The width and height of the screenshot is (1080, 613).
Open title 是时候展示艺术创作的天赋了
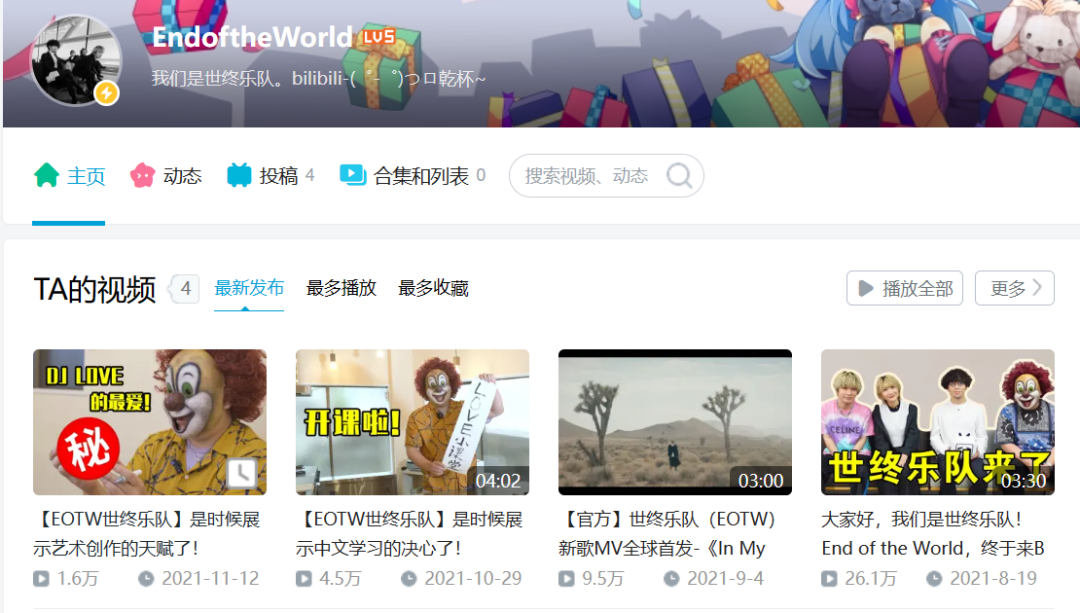tap(147, 534)
